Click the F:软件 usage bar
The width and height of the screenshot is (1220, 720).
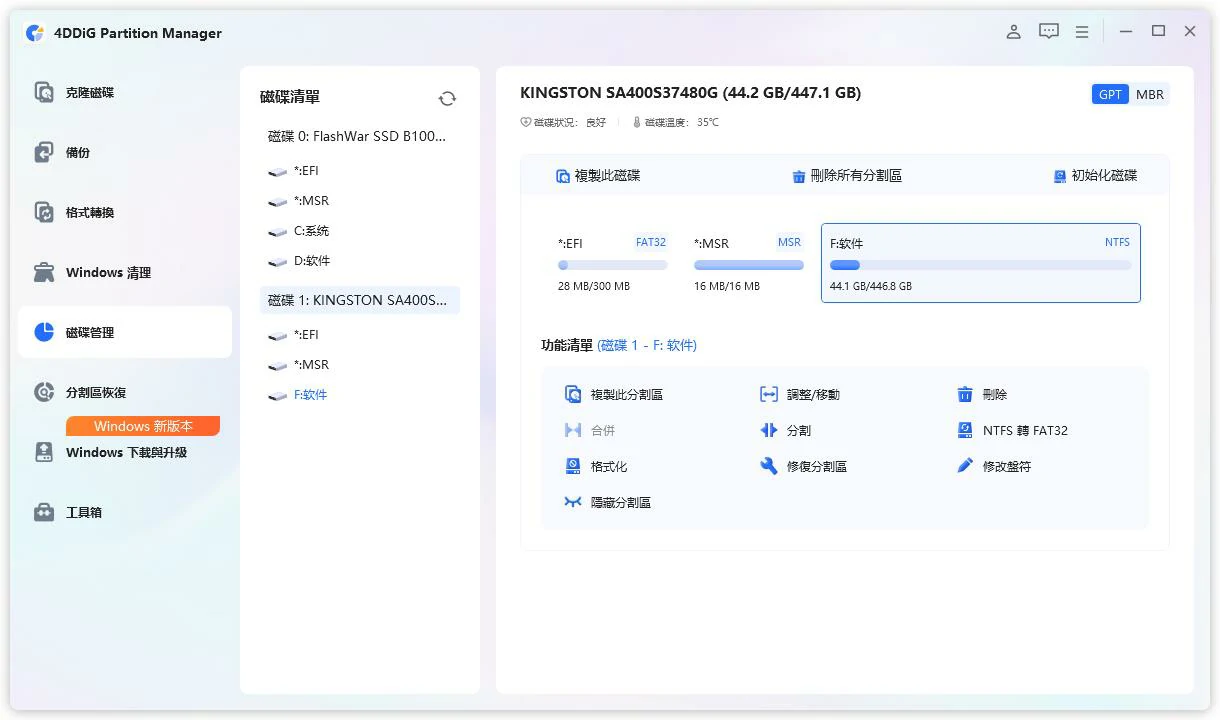981,265
